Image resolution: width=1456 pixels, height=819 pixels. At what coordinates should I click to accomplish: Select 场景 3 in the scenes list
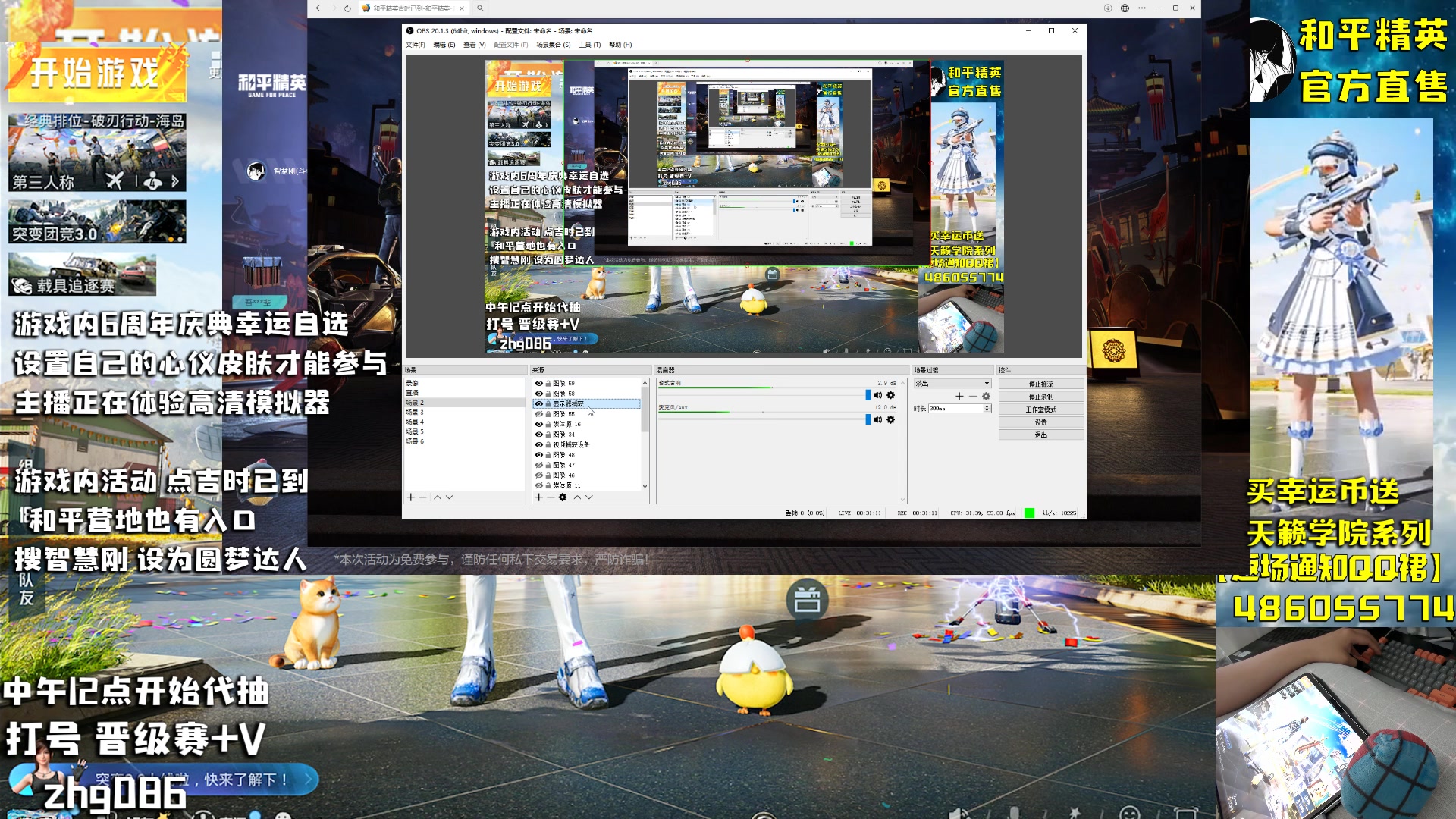pos(465,413)
